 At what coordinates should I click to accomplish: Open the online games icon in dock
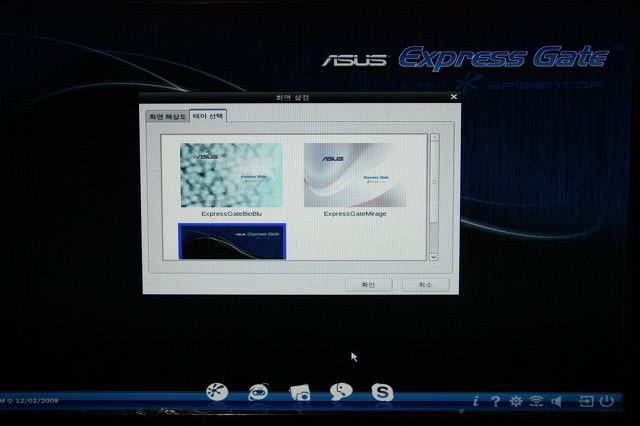pos(258,393)
